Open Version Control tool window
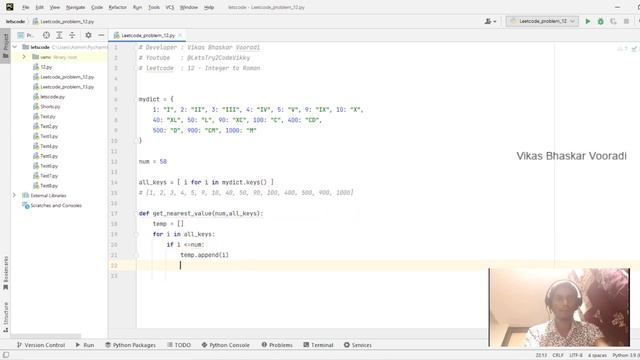This screenshot has width=640, height=360. [41, 345]
